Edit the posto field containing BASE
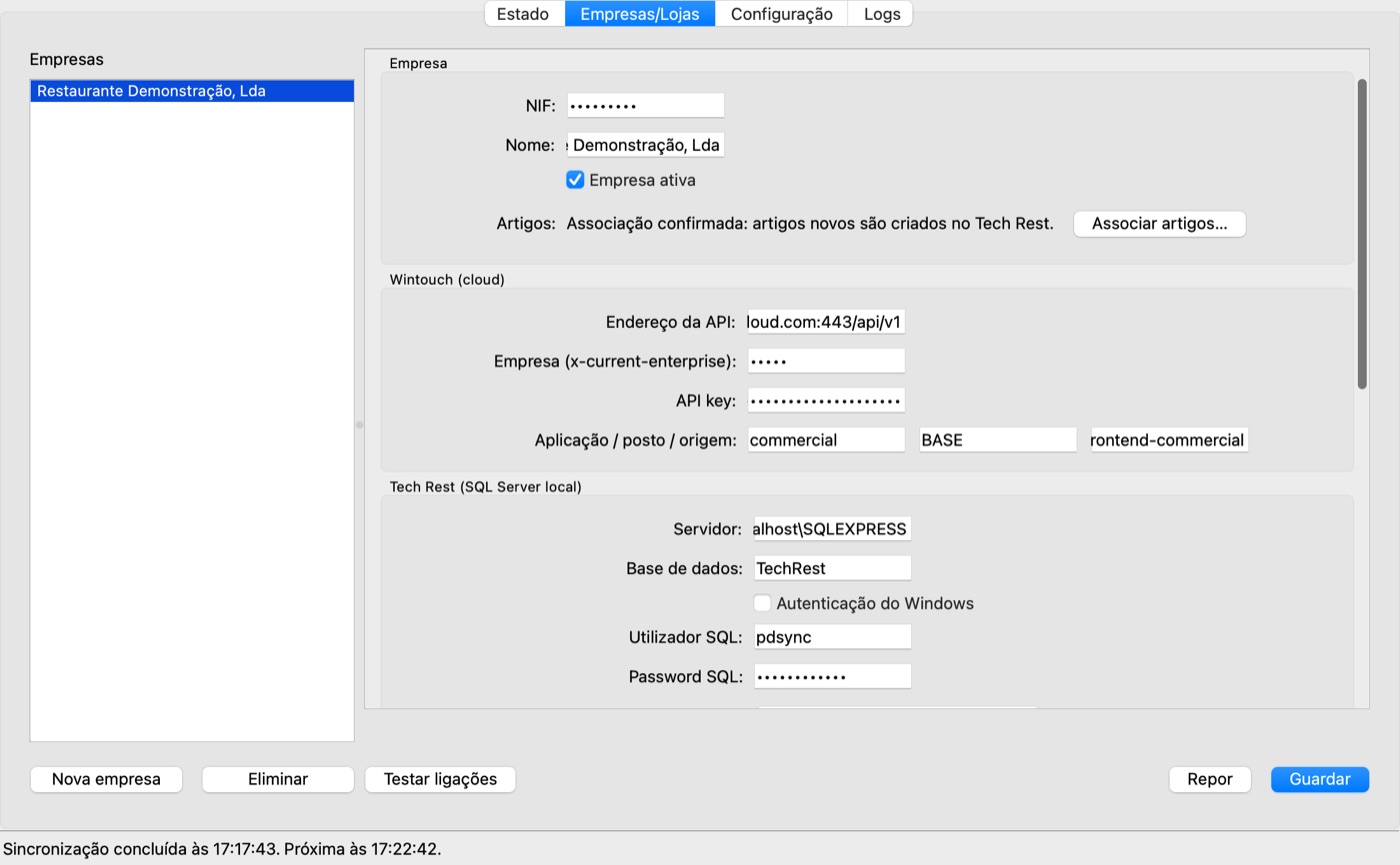Image resolution: width=1400 pixels, height=865 pixels. click(998, 440)
